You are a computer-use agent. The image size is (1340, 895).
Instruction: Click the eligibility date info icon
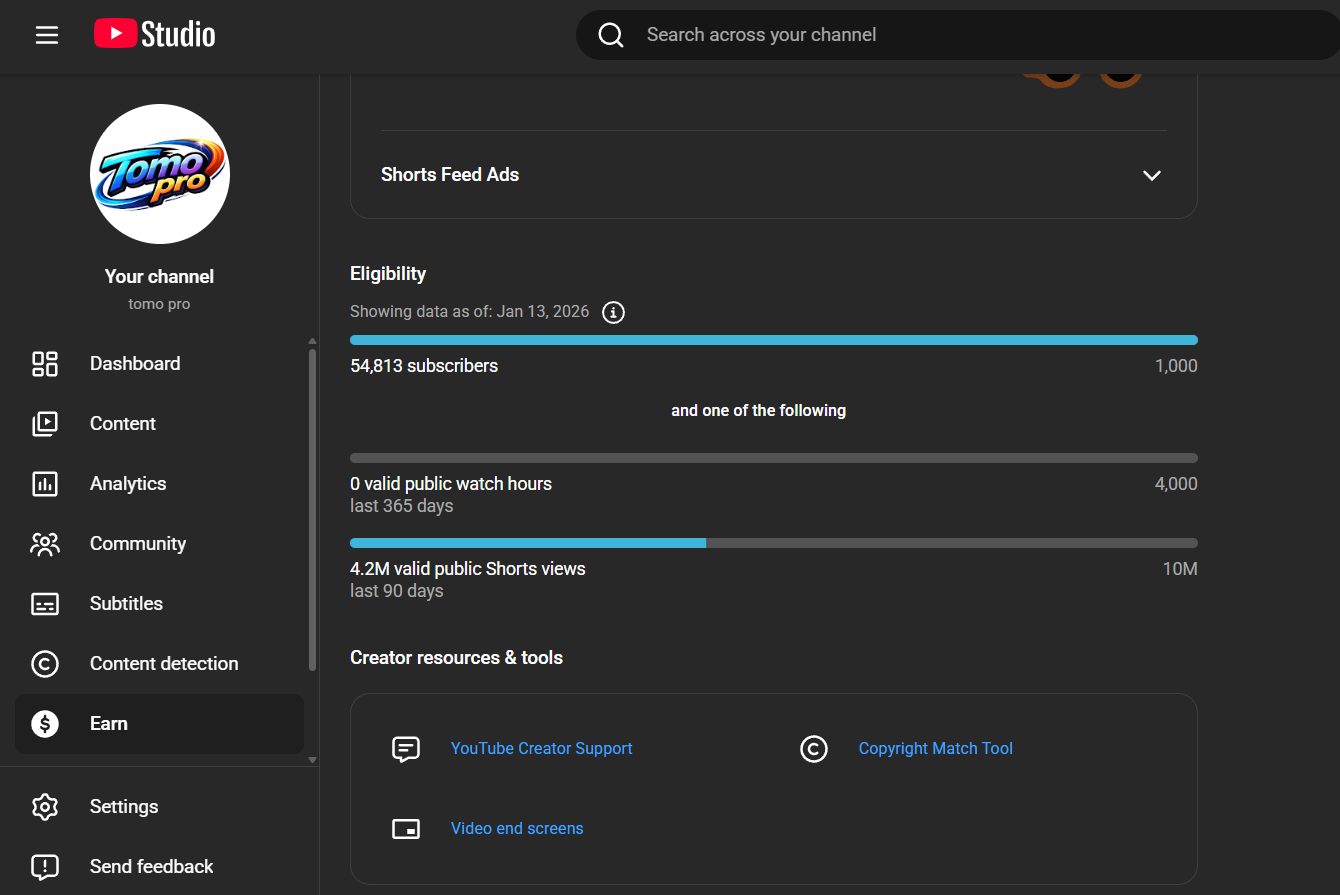click(614, 312)
